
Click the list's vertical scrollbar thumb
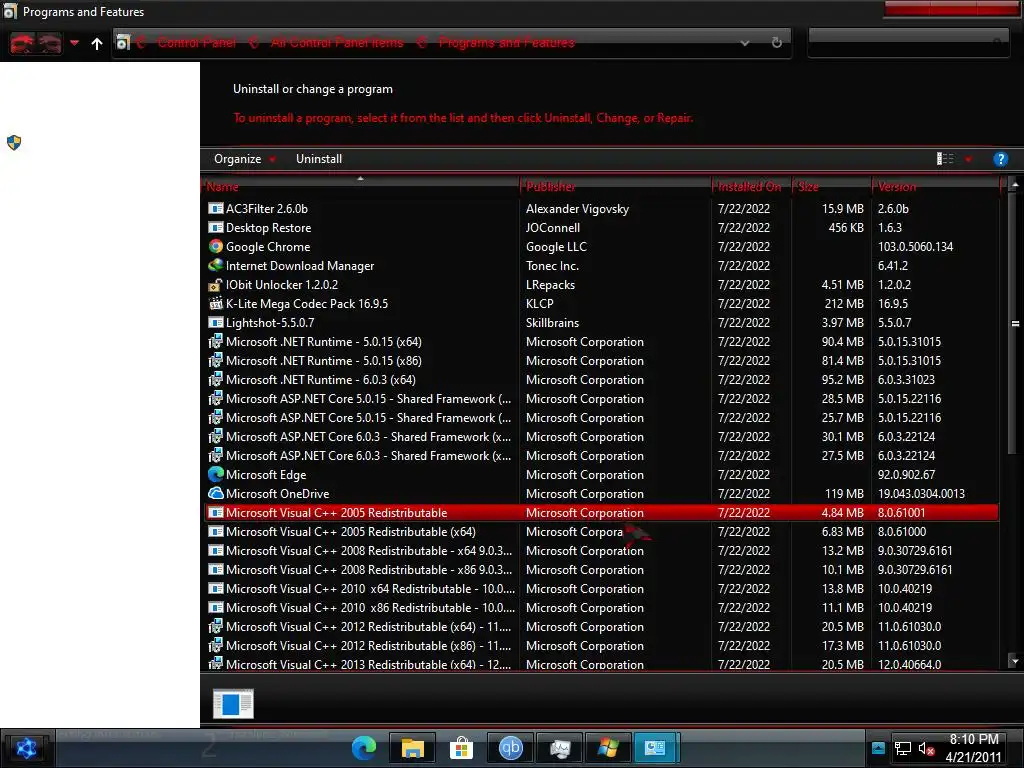click(x=1014, y=323)
